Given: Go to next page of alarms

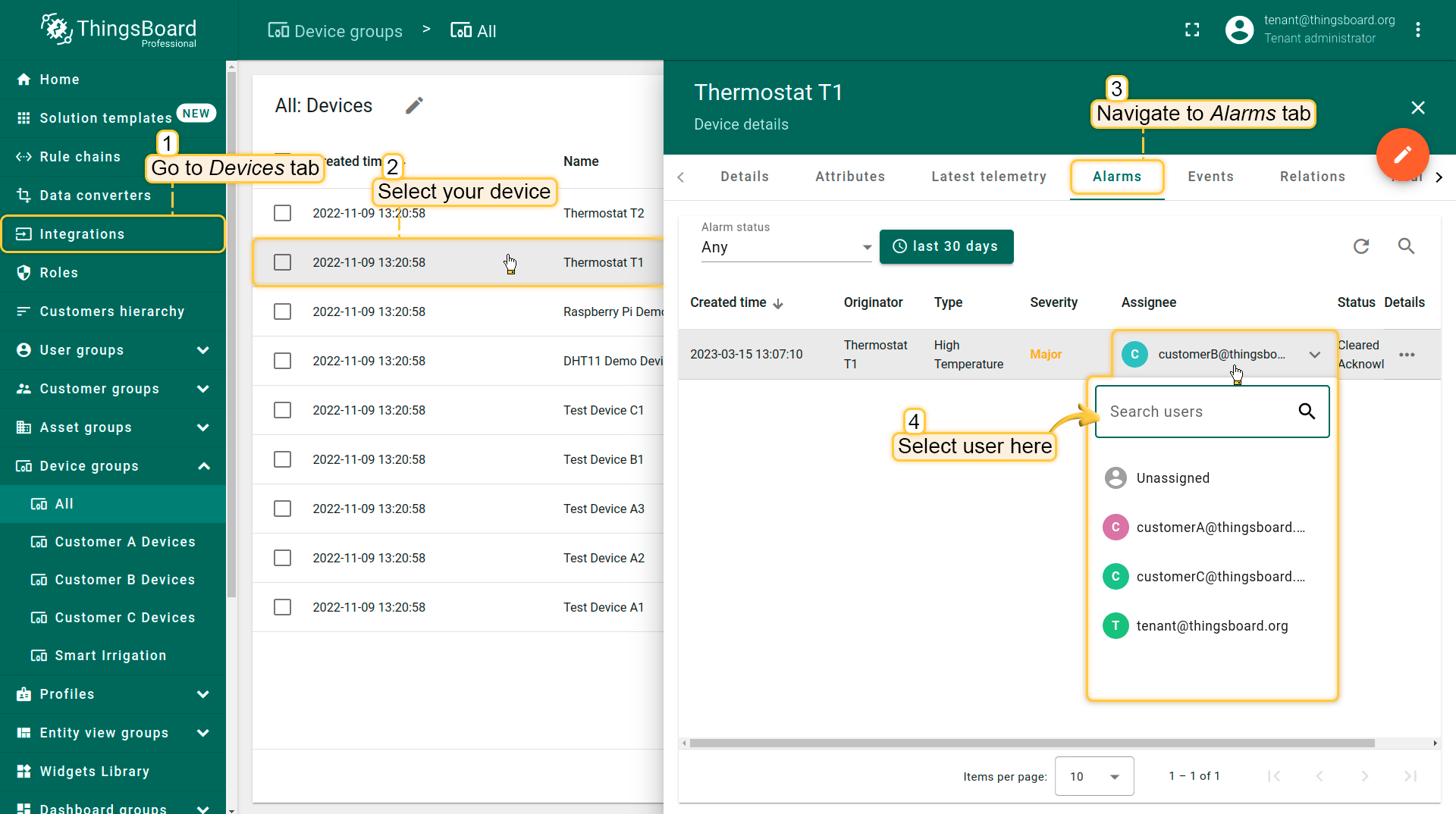Looking at the screenshot, I should 1365,776.
